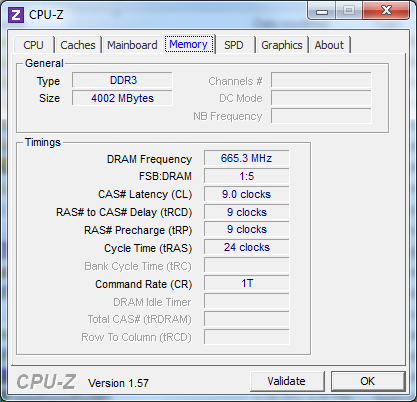
Task: Close the CPU-Z window
Action: point(386,10)
